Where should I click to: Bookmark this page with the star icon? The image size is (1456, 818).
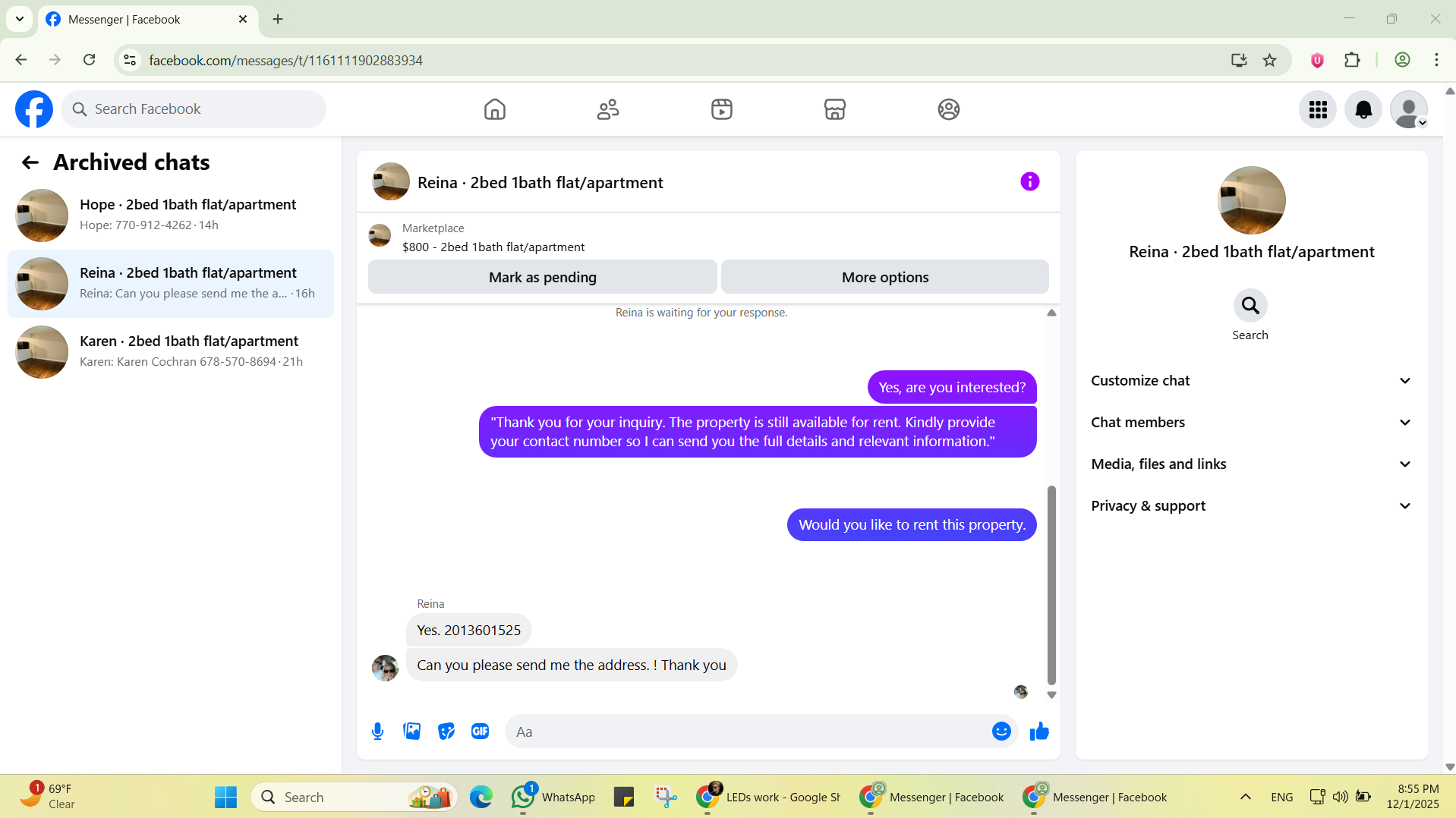point(1269,60)
